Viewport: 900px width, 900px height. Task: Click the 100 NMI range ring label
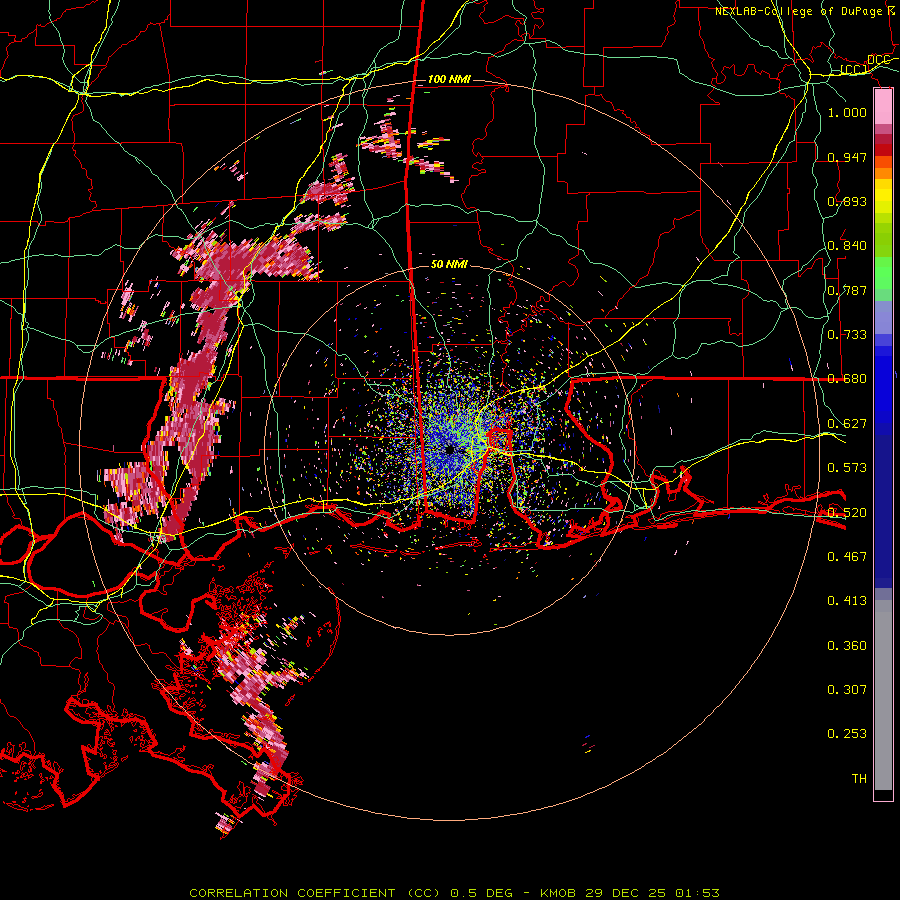pyautogui.click(x=449, y=79)
